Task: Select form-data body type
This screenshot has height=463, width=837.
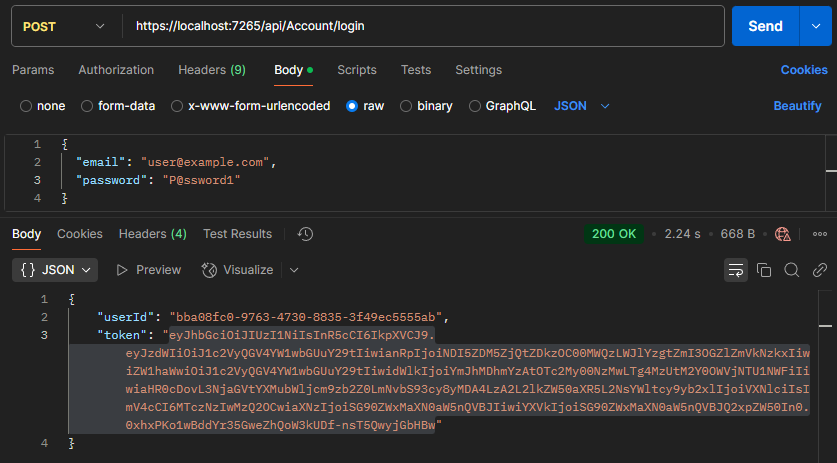Action: tap(87, 106)
